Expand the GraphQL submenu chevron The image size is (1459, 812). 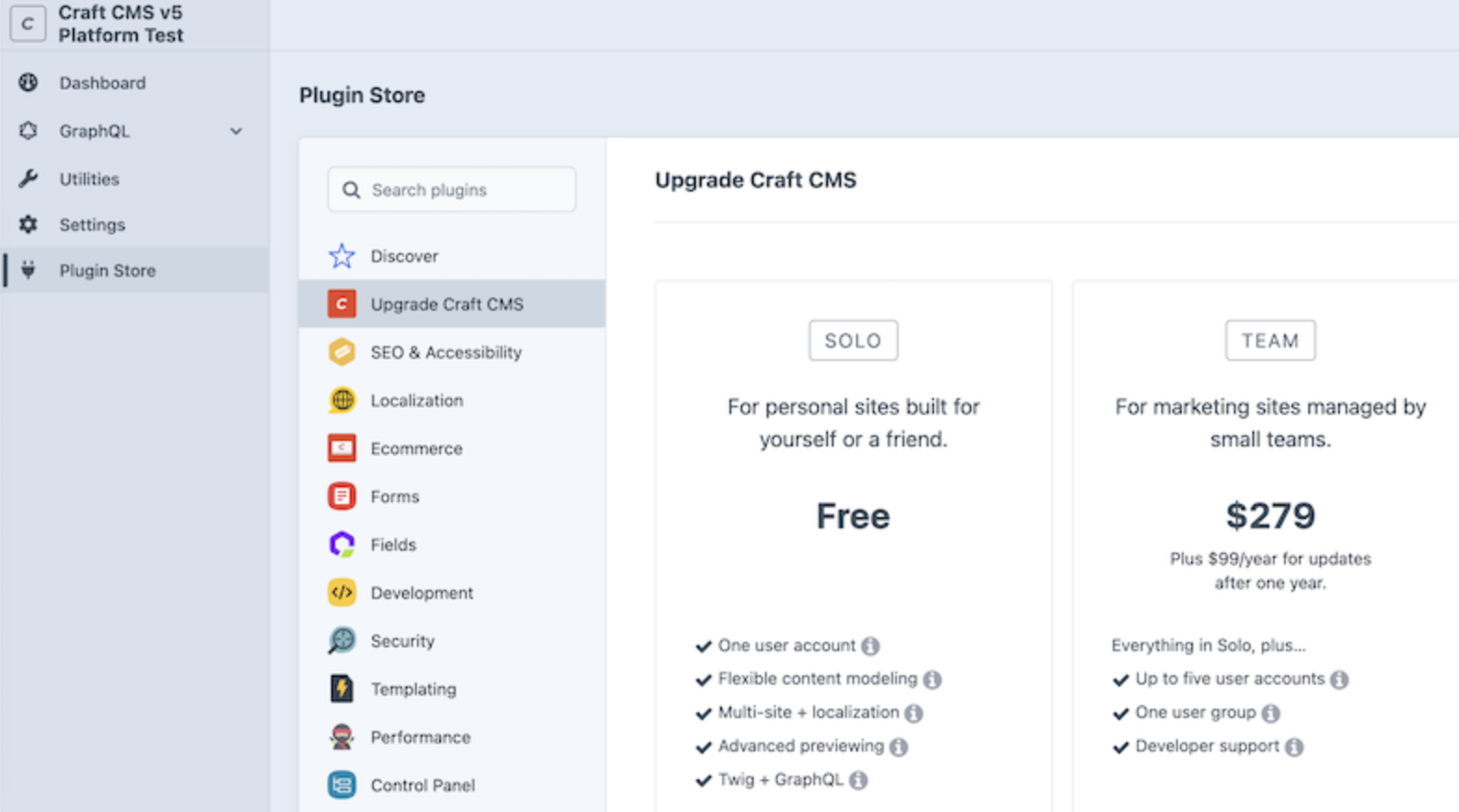coord(236,131)
